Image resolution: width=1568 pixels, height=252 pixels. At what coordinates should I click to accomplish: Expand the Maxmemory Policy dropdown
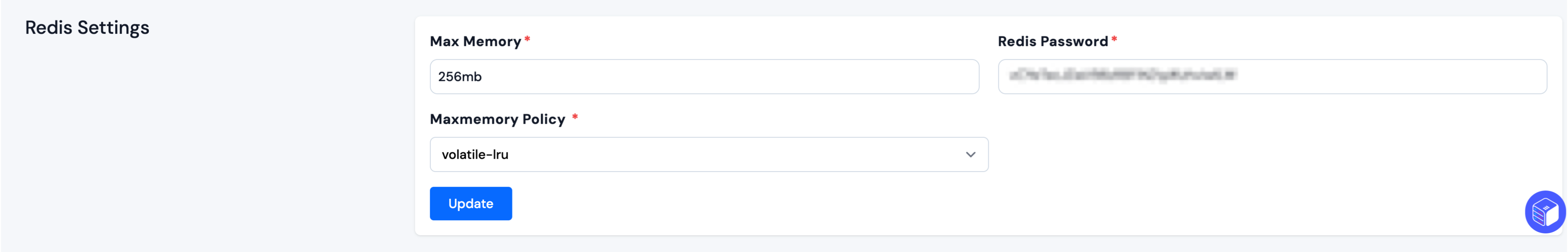point(709,155)
